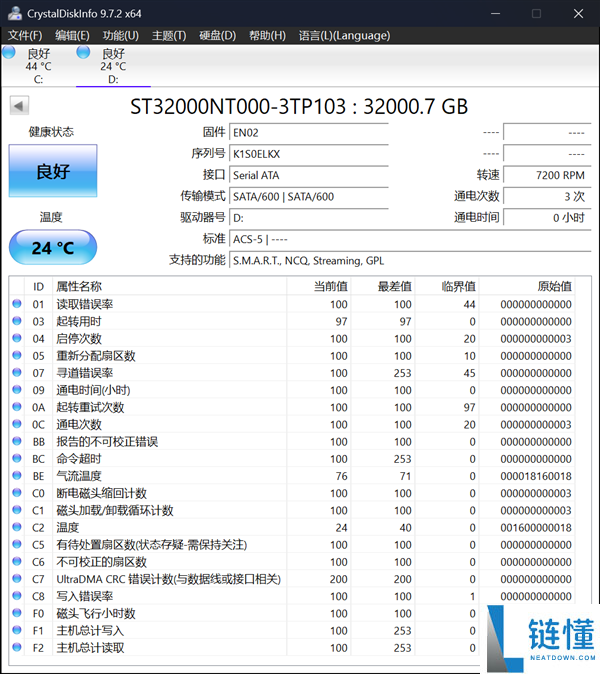Select the C: drive status orb
This screenshot has height=674, width=600.
pos(9,52)
